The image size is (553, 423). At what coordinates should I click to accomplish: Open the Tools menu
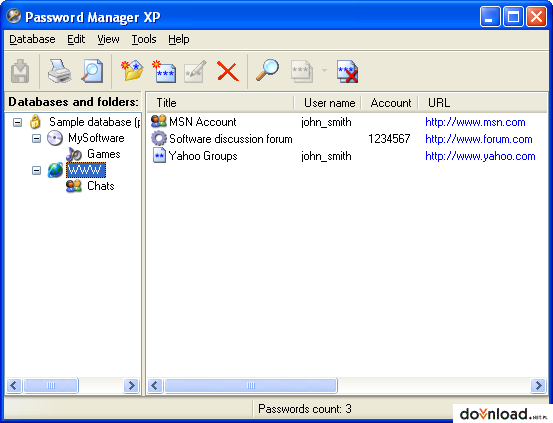click(x=144, y=39)
